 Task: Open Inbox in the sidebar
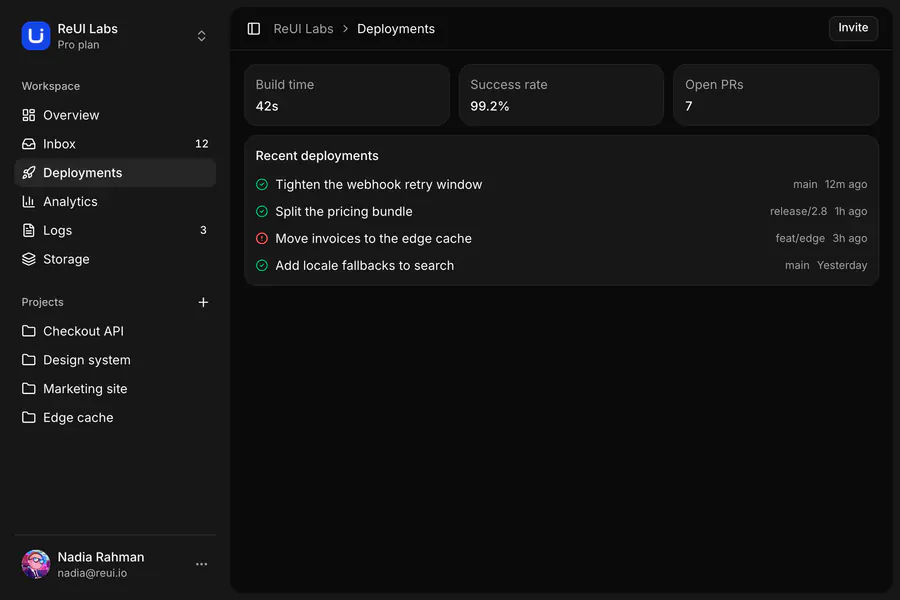pos(115,144)
